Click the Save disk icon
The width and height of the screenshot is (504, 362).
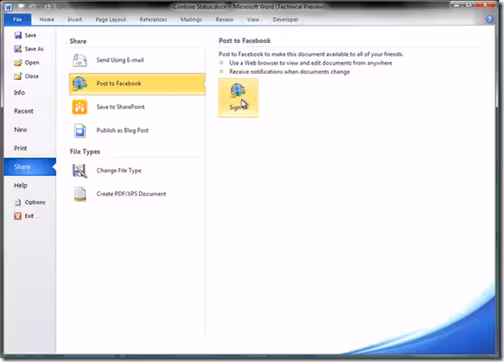pos(18,35)
